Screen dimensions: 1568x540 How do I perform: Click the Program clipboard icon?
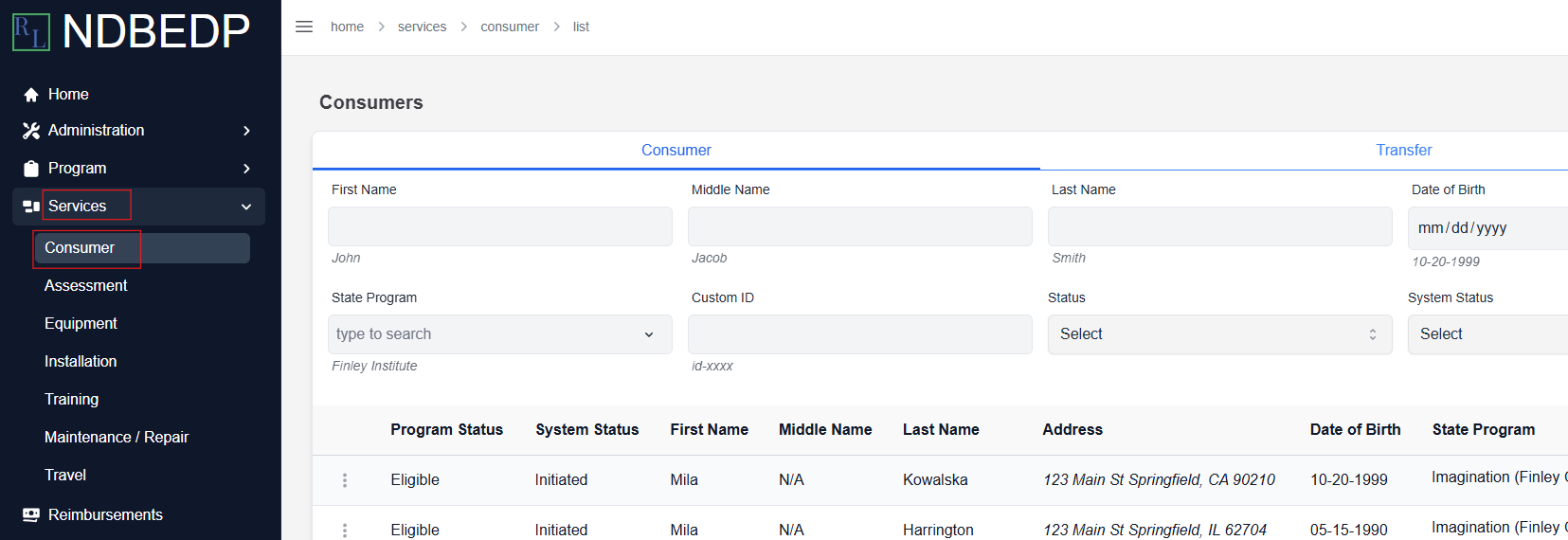(x=31, y=169)
